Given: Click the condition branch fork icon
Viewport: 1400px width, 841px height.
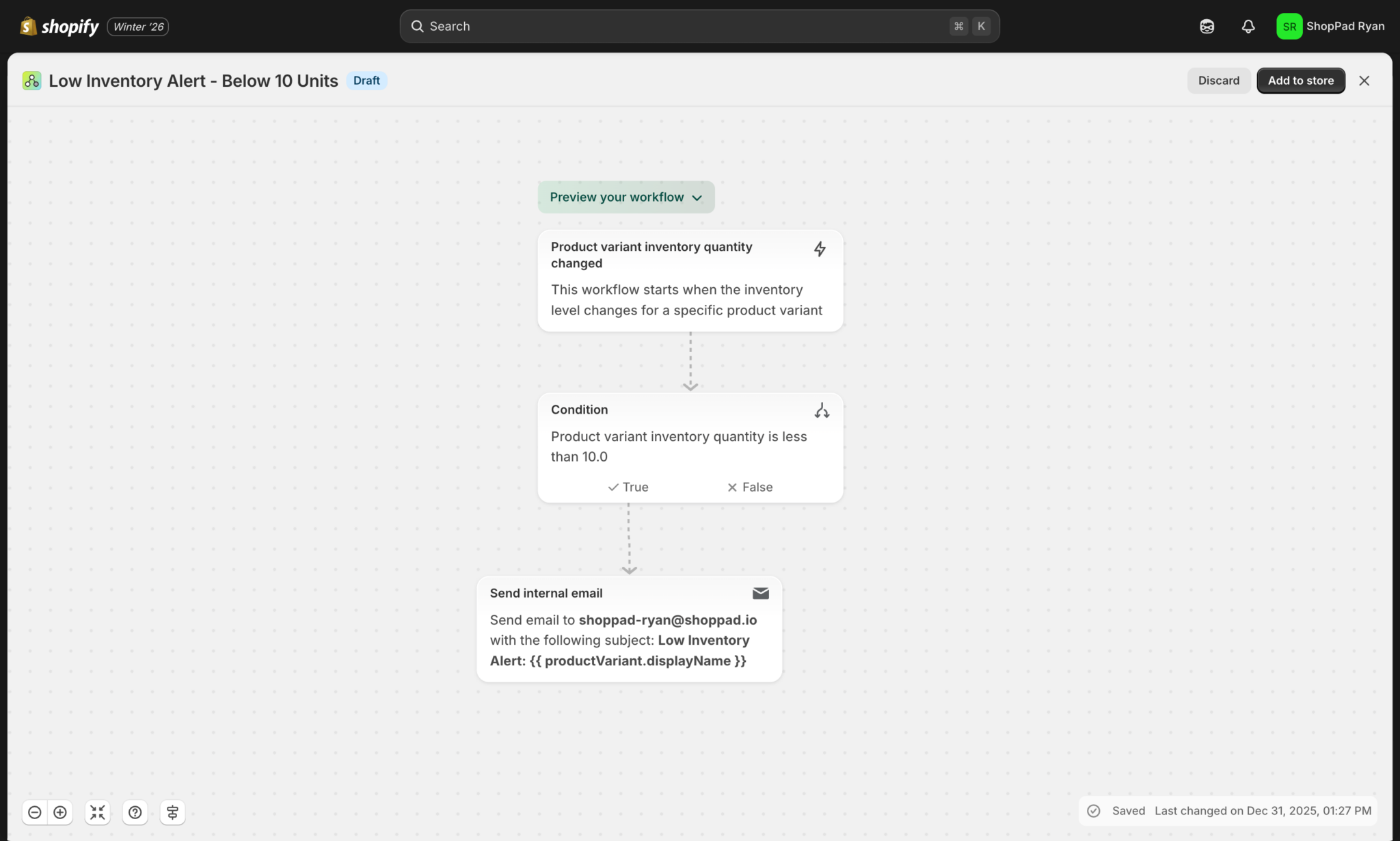Looking at the screenshot, I should coord(822,410).
